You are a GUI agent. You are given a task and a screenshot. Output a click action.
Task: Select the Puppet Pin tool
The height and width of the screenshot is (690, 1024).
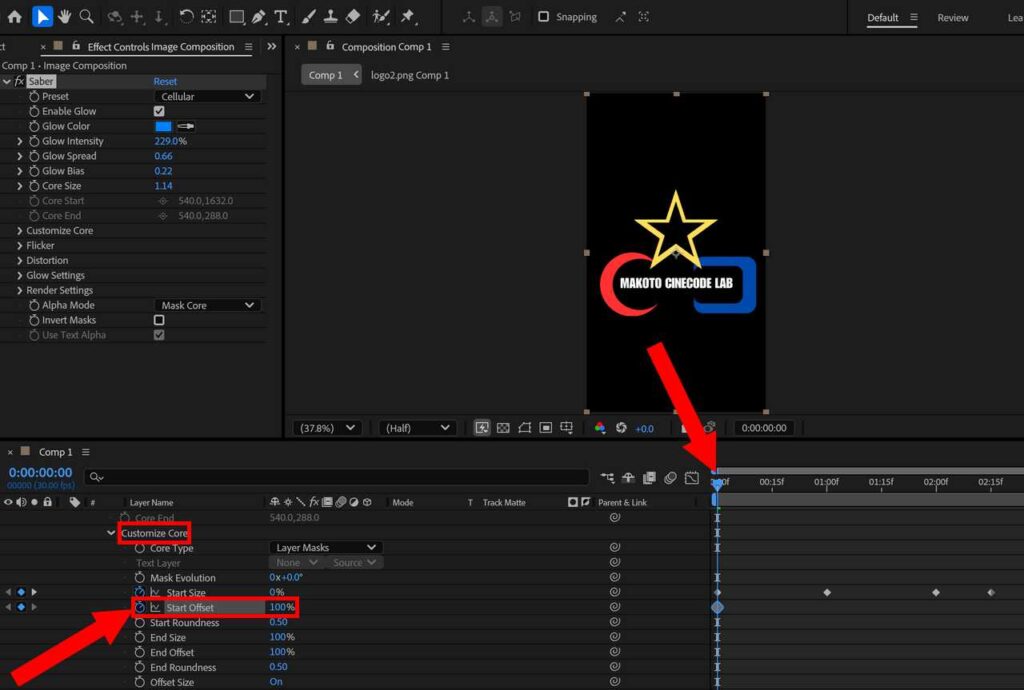(x=409, y=17)
